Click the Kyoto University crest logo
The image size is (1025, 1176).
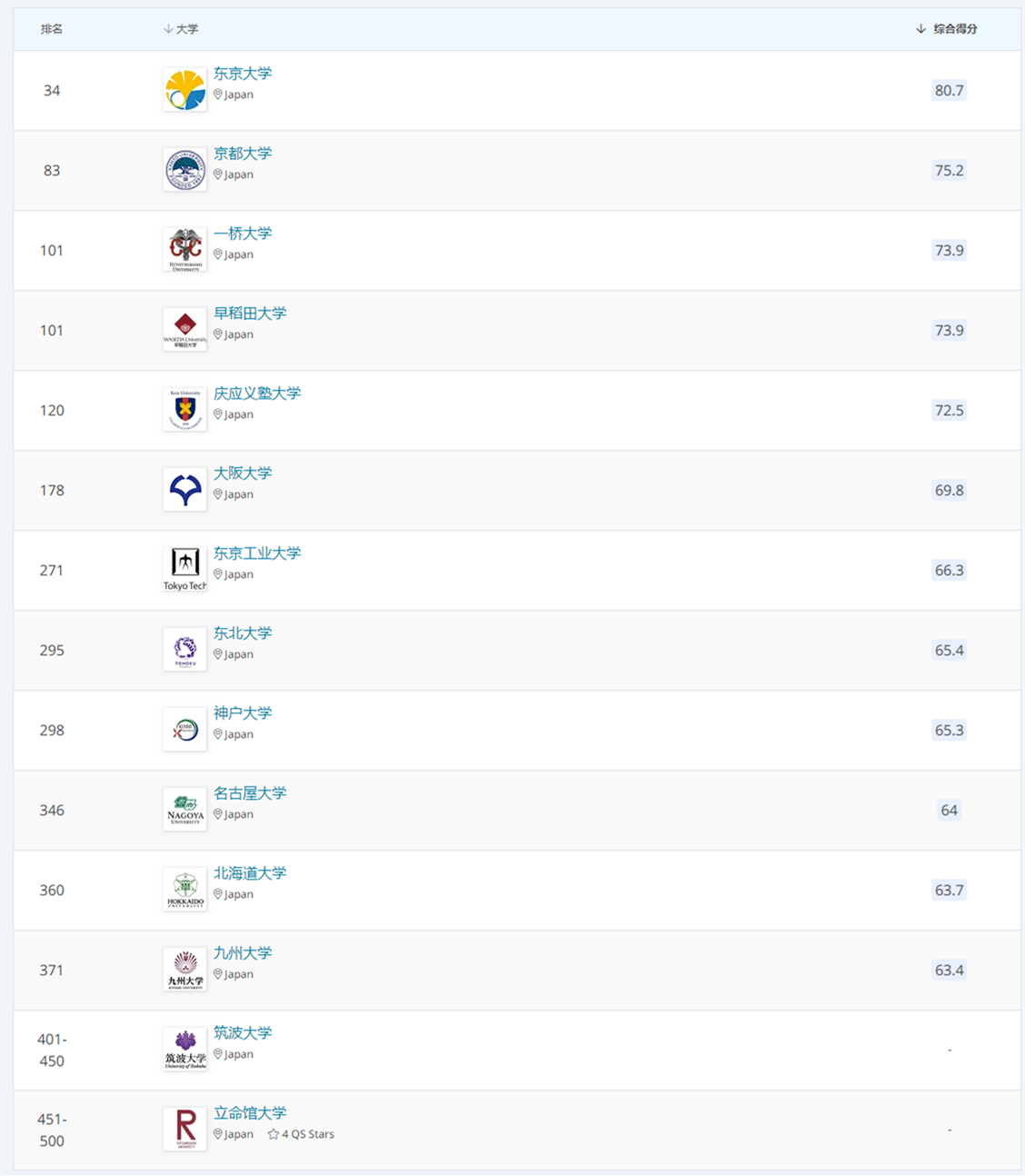pyautogui.click(x=185, y=170)
